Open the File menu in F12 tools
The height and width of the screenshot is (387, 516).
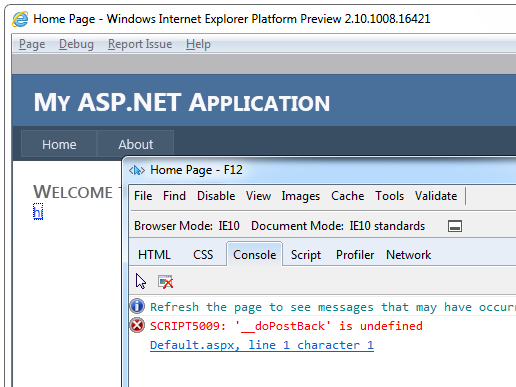click(143, 196)
